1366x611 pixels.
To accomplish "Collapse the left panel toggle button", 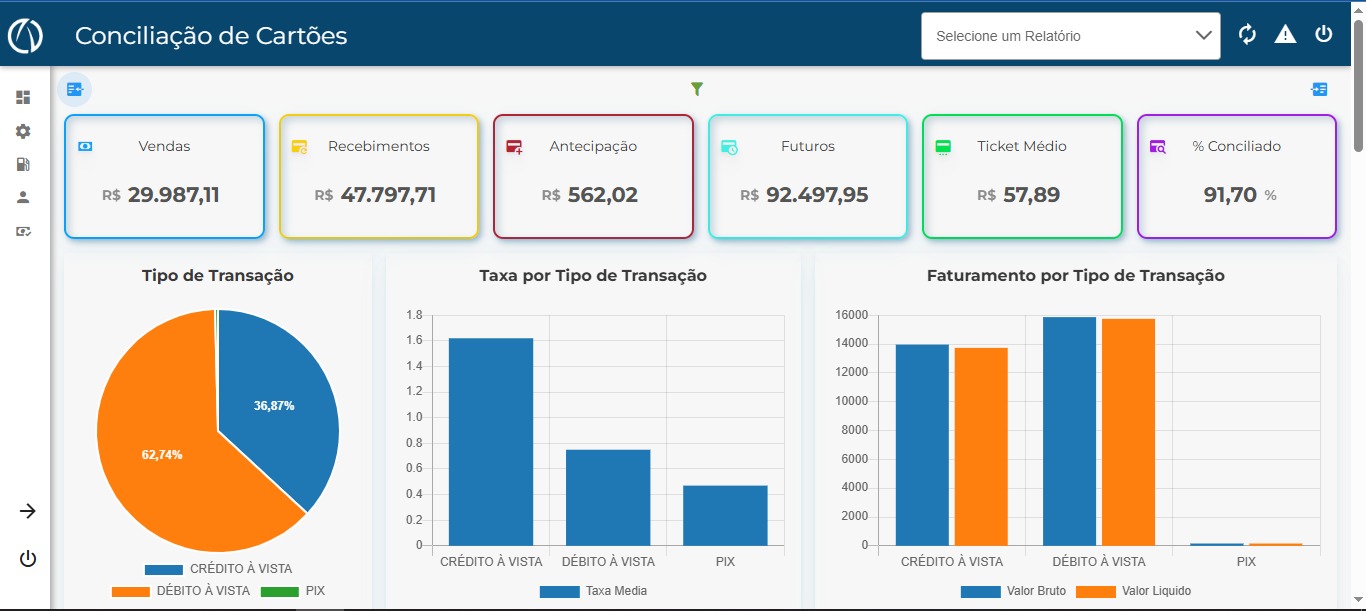I will pos(75,89).
